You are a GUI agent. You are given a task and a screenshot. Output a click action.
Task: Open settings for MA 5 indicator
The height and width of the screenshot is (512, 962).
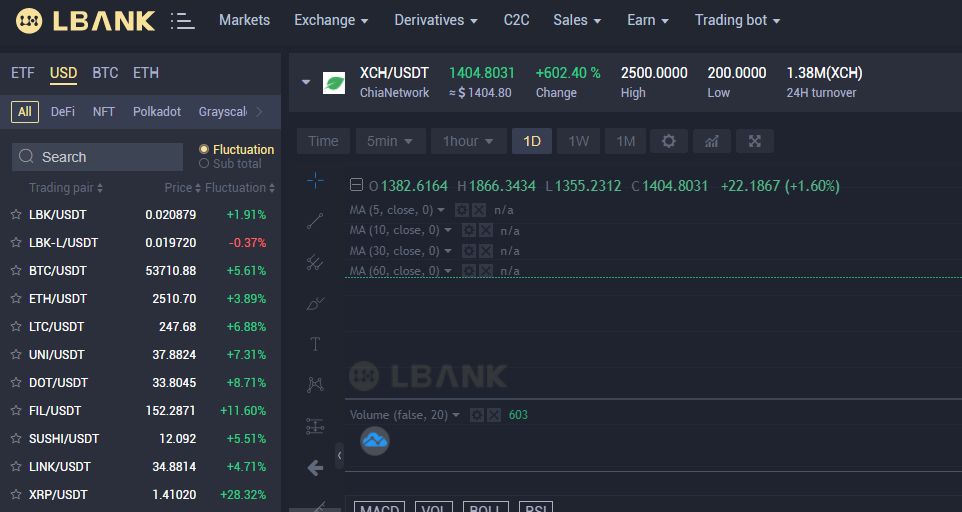point(461,210)
